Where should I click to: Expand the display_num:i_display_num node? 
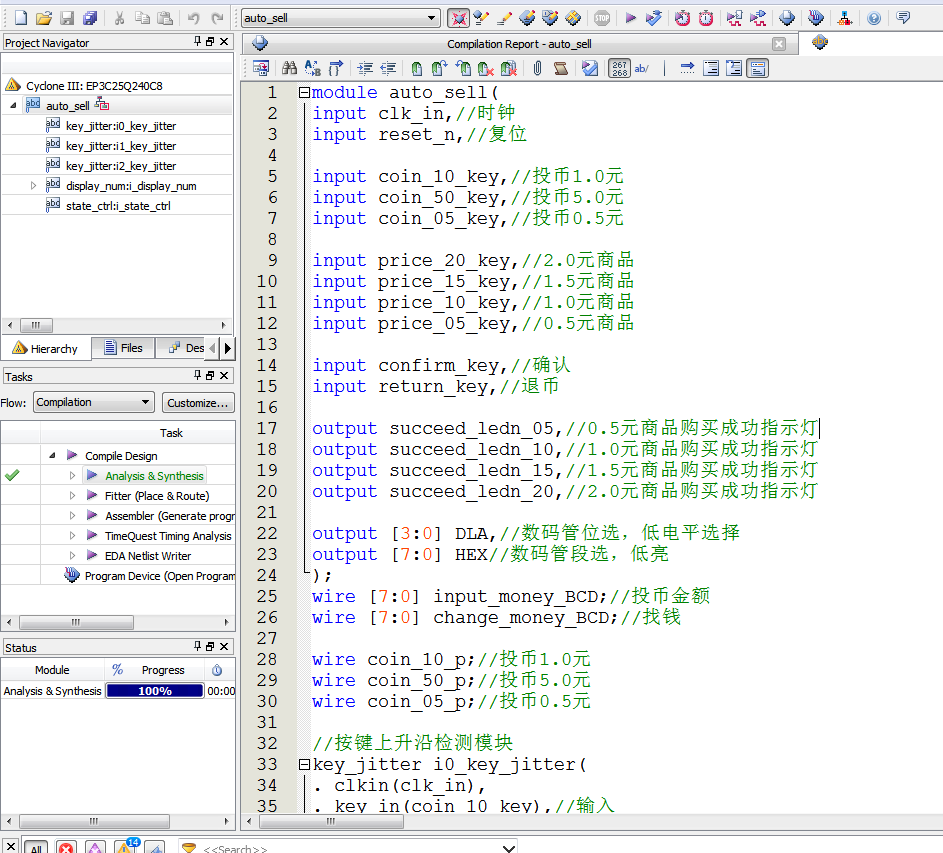[33, 185]
